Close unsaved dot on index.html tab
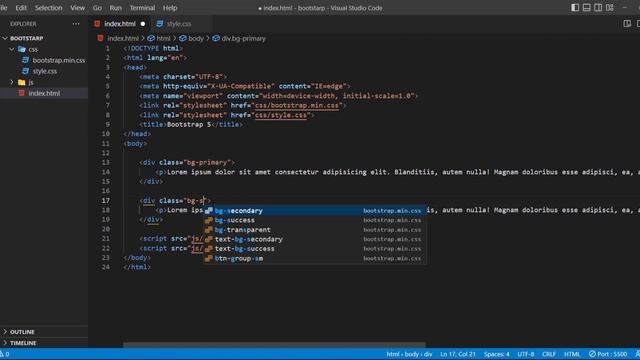The image size is (640, 360). click(142, 24)
